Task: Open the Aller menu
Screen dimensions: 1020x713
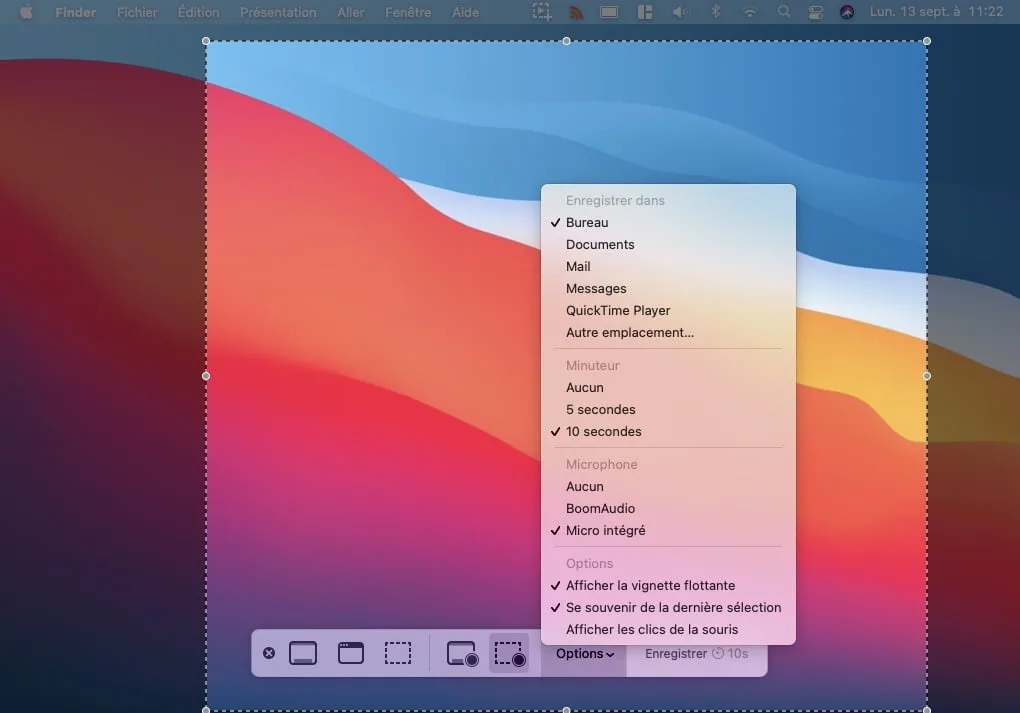Action: pyautogui.click(x=351, y=12)
